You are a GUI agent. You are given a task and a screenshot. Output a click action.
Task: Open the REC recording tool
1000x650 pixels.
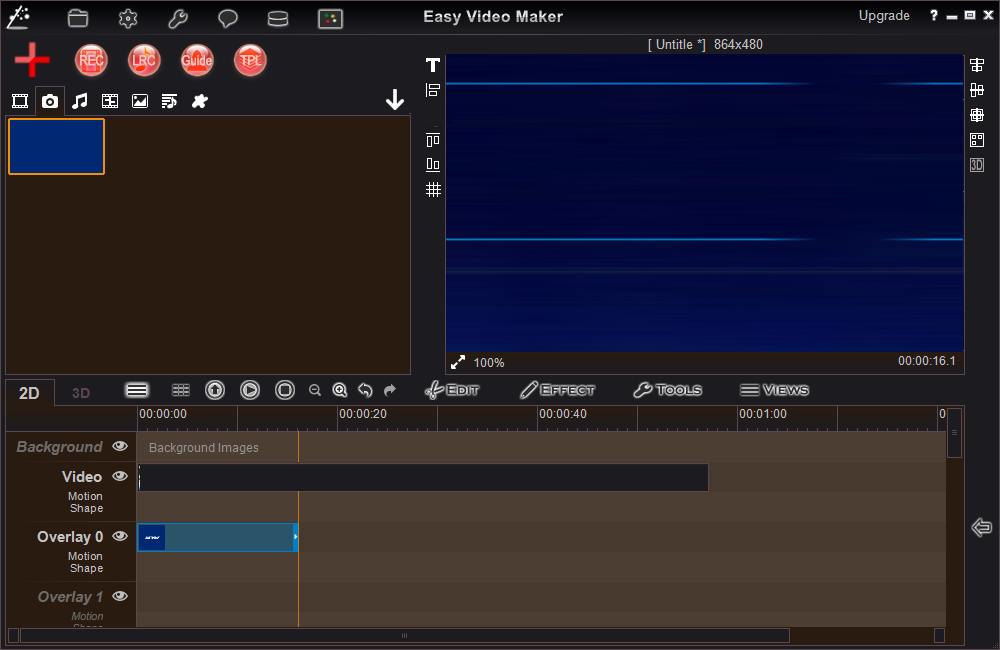(x=91, y=60)
